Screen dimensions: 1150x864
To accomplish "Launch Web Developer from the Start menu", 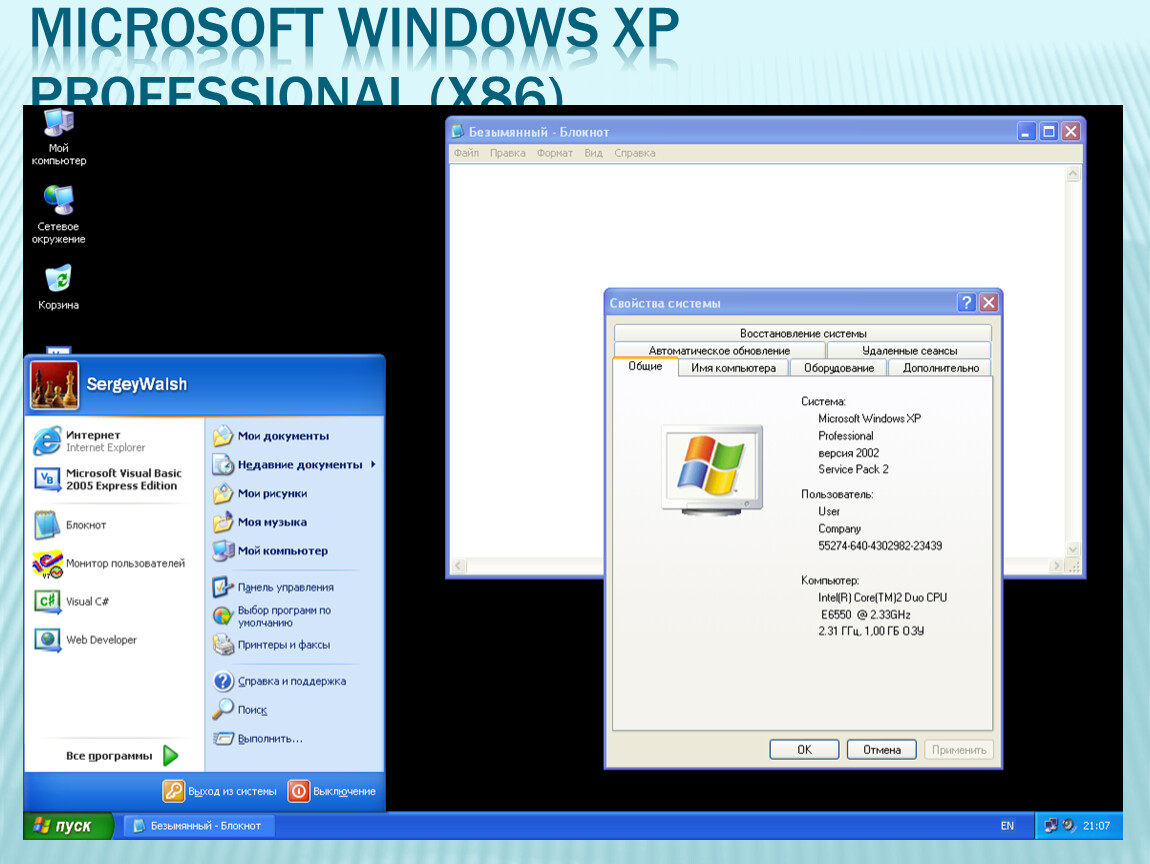I will [85, 640].
